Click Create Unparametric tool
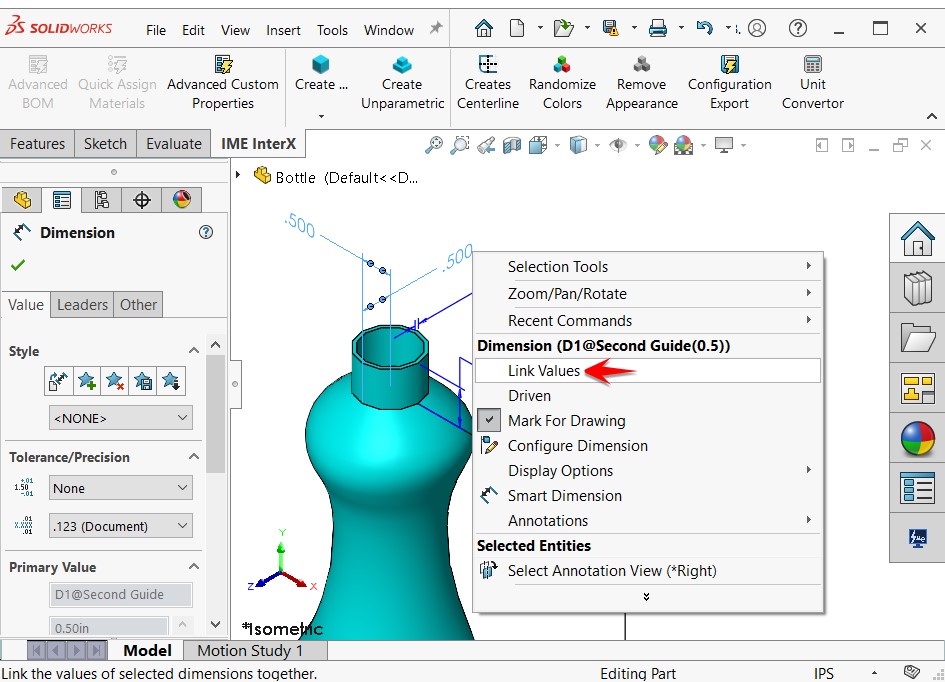This screenshot has width=945, height=682. pos(402,83)
